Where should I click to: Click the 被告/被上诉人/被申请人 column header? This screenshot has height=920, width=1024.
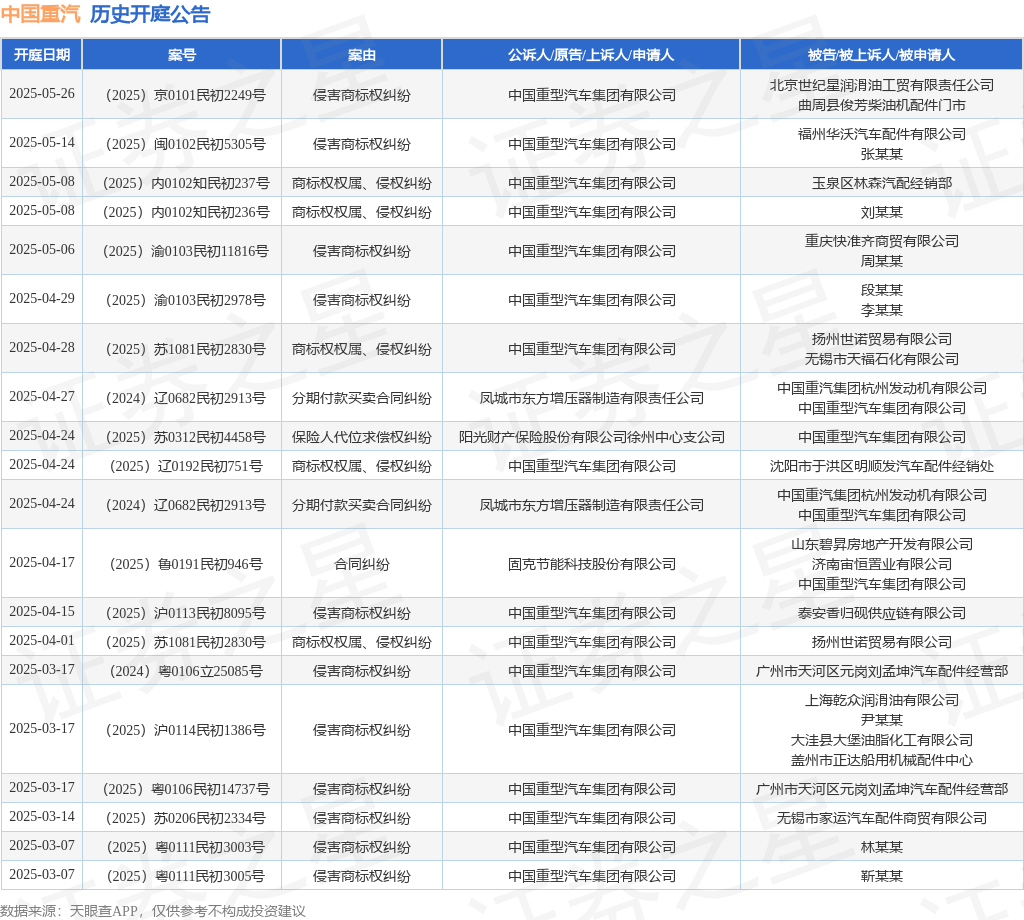pyautogui.click(x=882, y=55)
